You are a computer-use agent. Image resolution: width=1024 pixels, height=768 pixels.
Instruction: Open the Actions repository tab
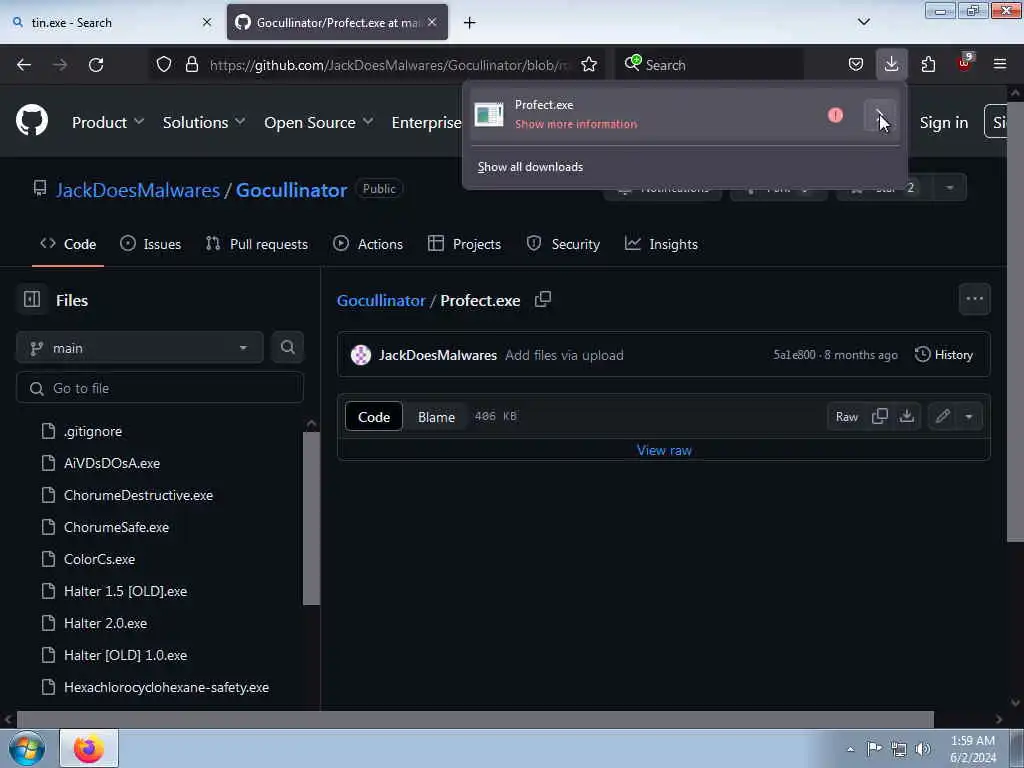coord(368,244)
